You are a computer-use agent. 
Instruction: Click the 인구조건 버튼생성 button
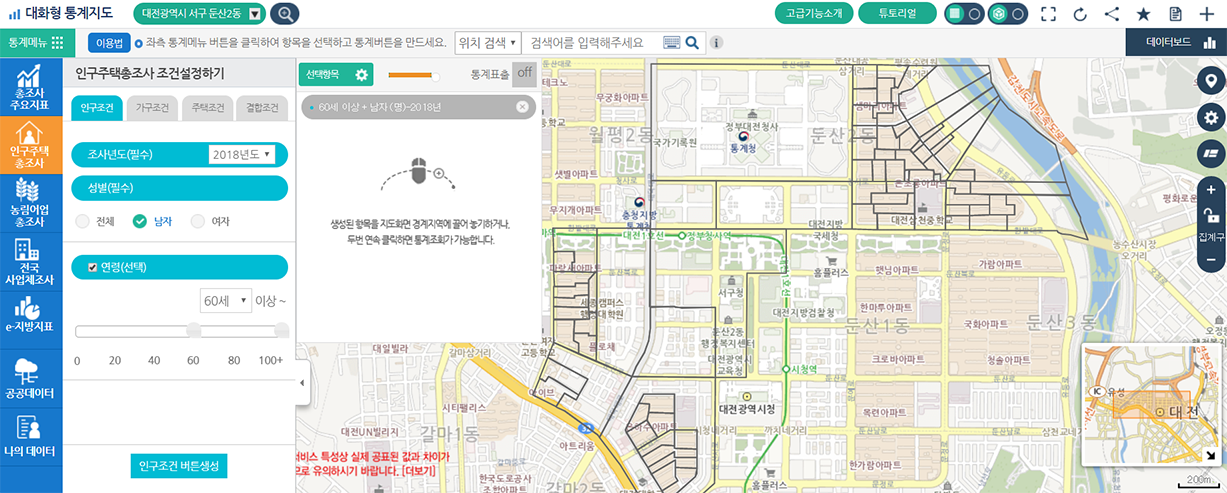[179, 466]
